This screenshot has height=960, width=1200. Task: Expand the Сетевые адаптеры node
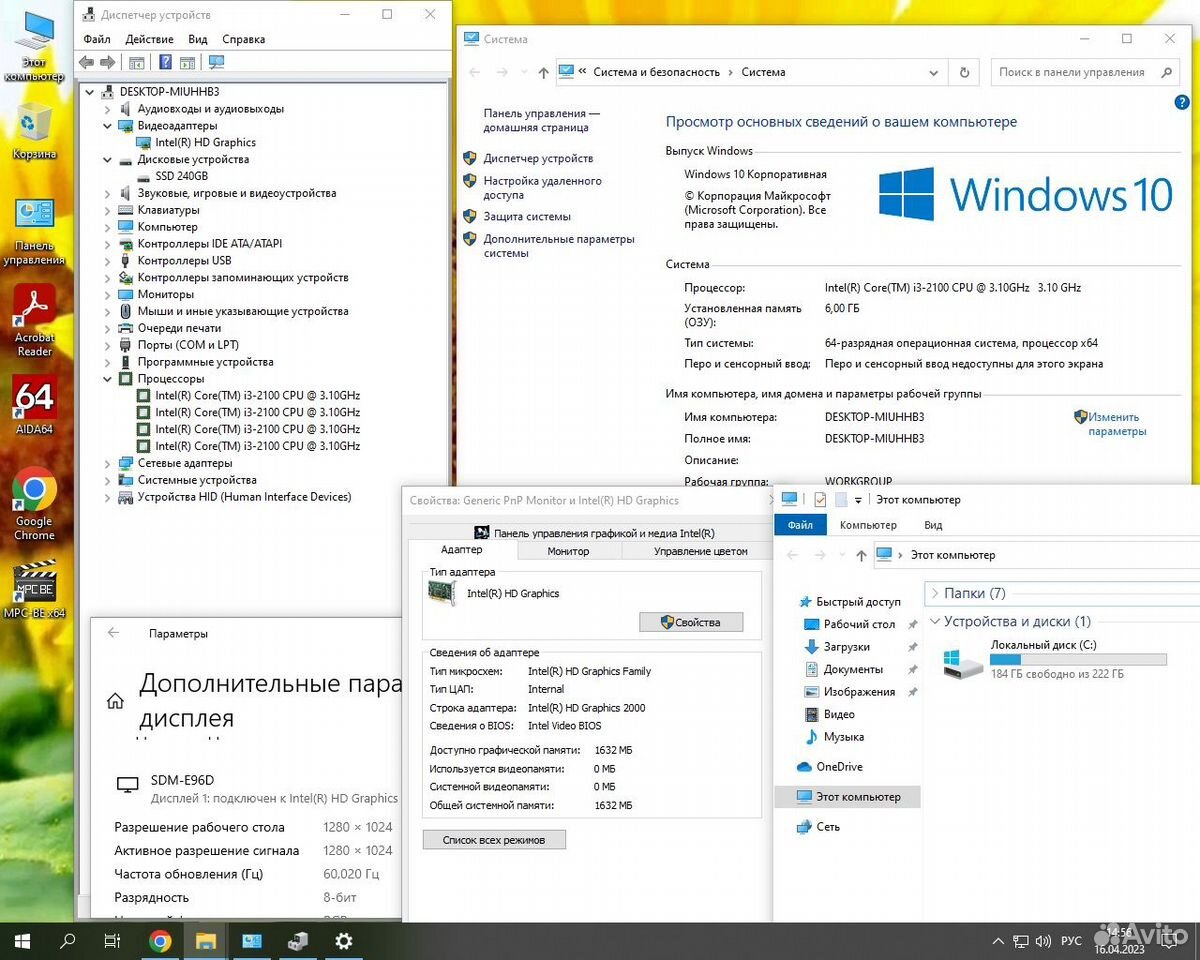pos(108,463)
